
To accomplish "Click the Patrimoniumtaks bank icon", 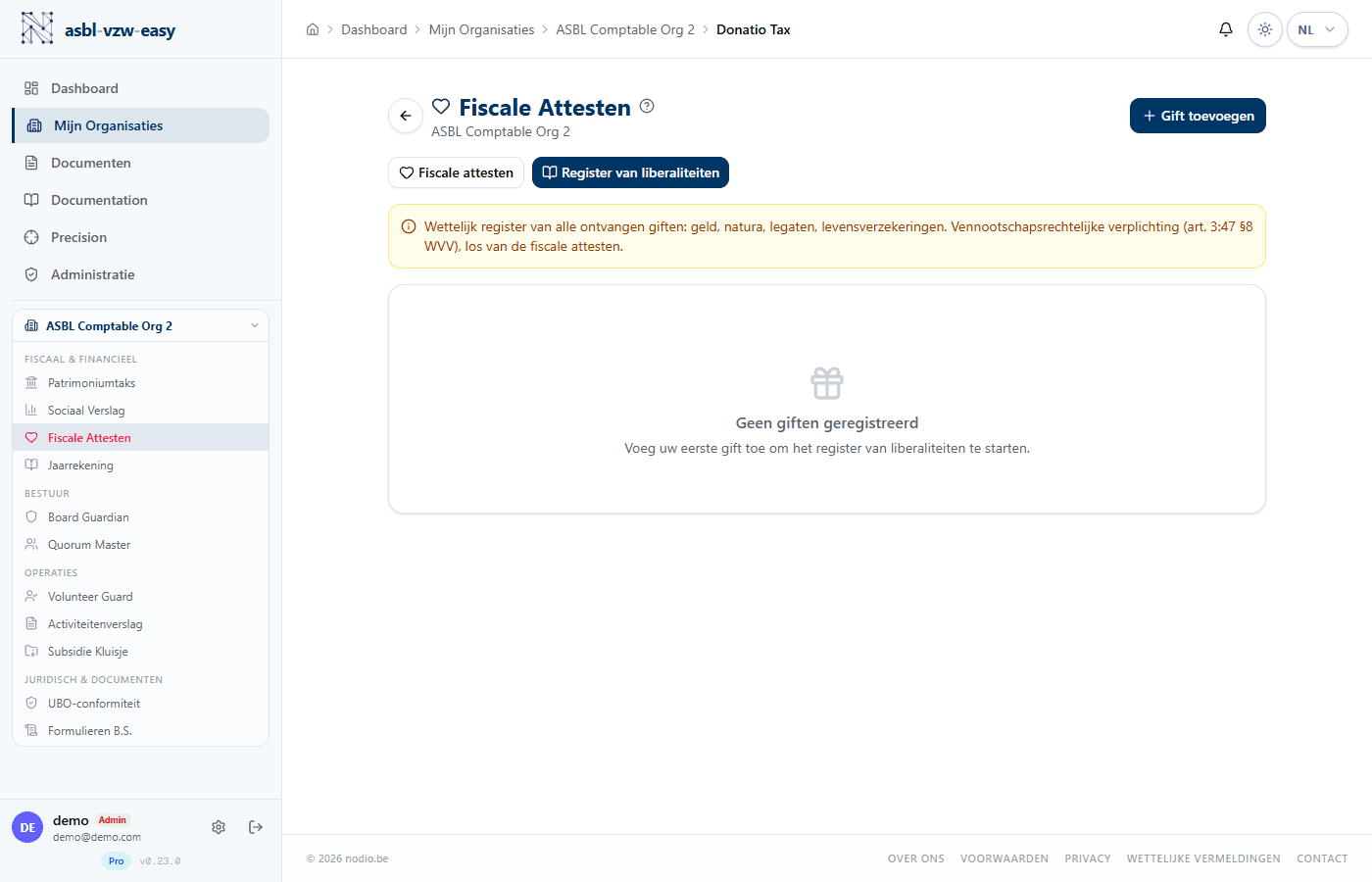I will click(x=31, y=383).
